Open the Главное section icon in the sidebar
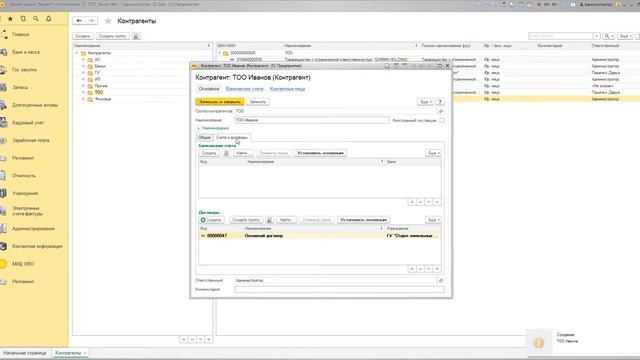 tap(4, 34)
